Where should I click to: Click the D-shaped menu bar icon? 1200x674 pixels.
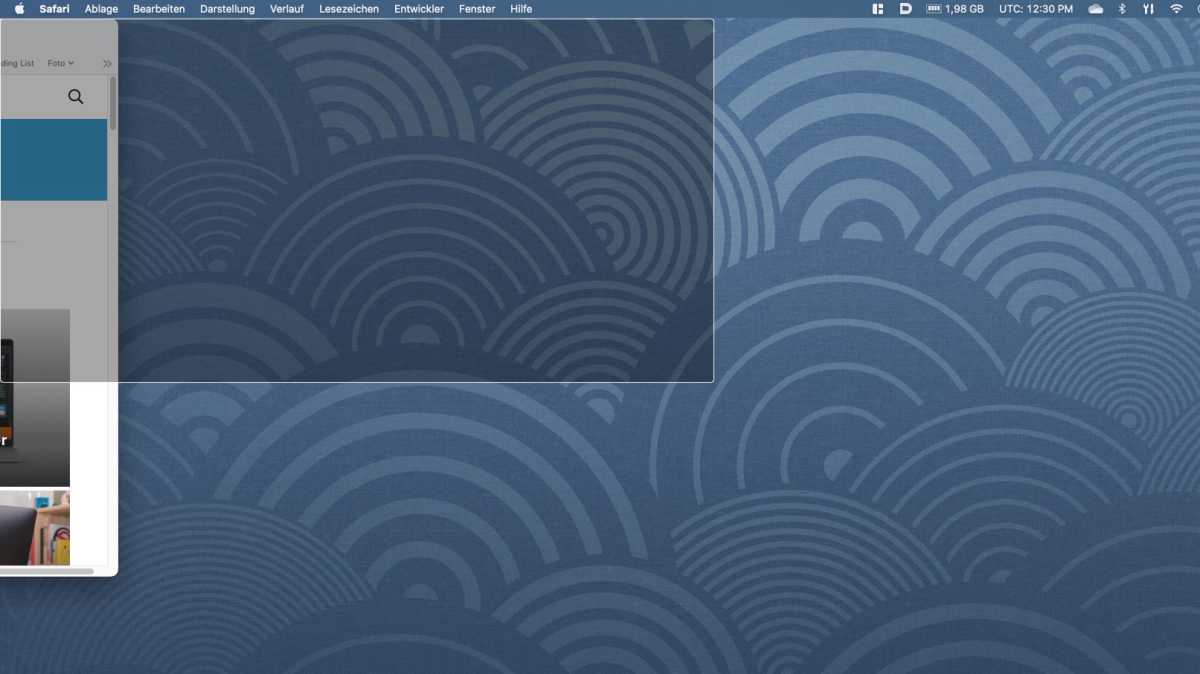click(905, 9)
